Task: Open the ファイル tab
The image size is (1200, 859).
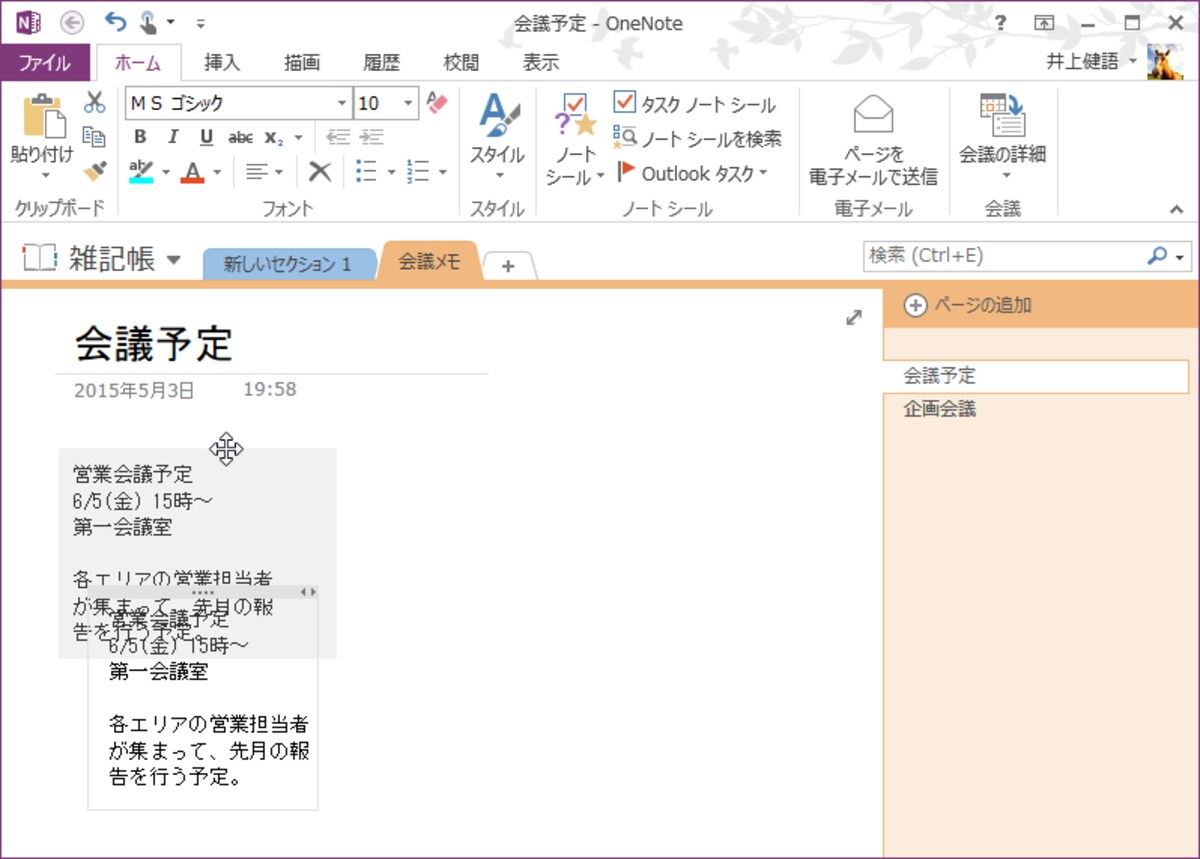Action: point(45,63)
